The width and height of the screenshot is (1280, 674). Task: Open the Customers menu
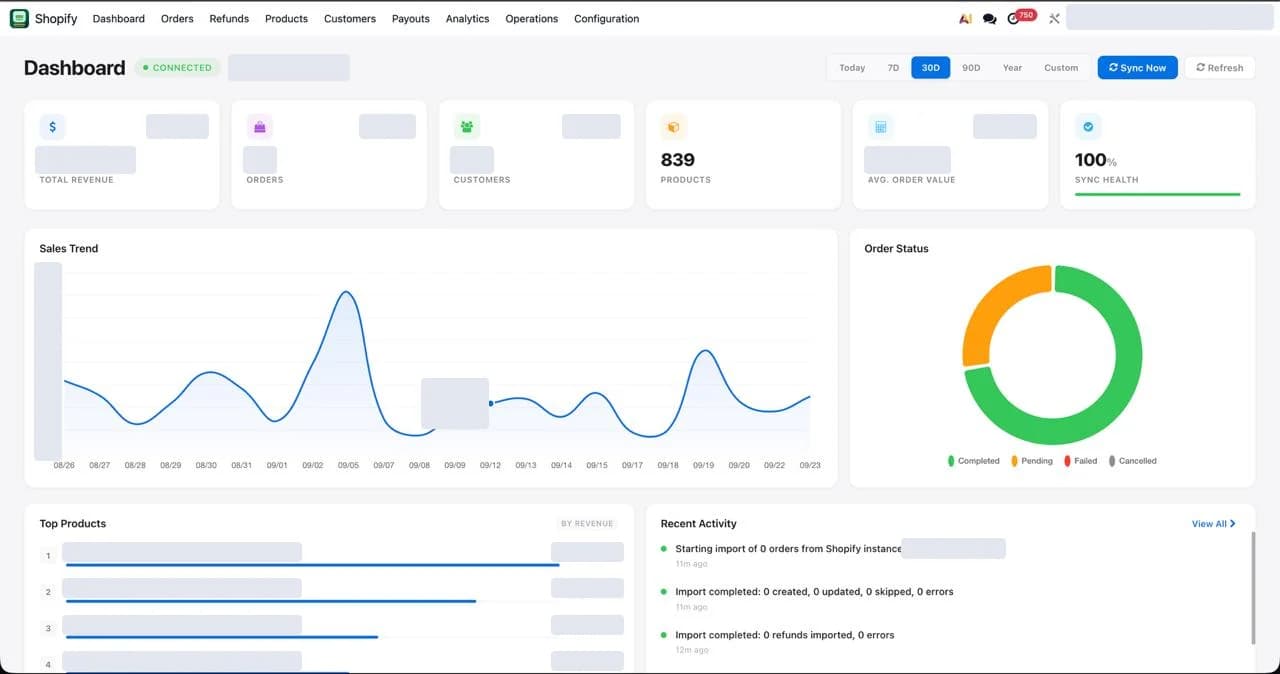click(x=350, y=18)
